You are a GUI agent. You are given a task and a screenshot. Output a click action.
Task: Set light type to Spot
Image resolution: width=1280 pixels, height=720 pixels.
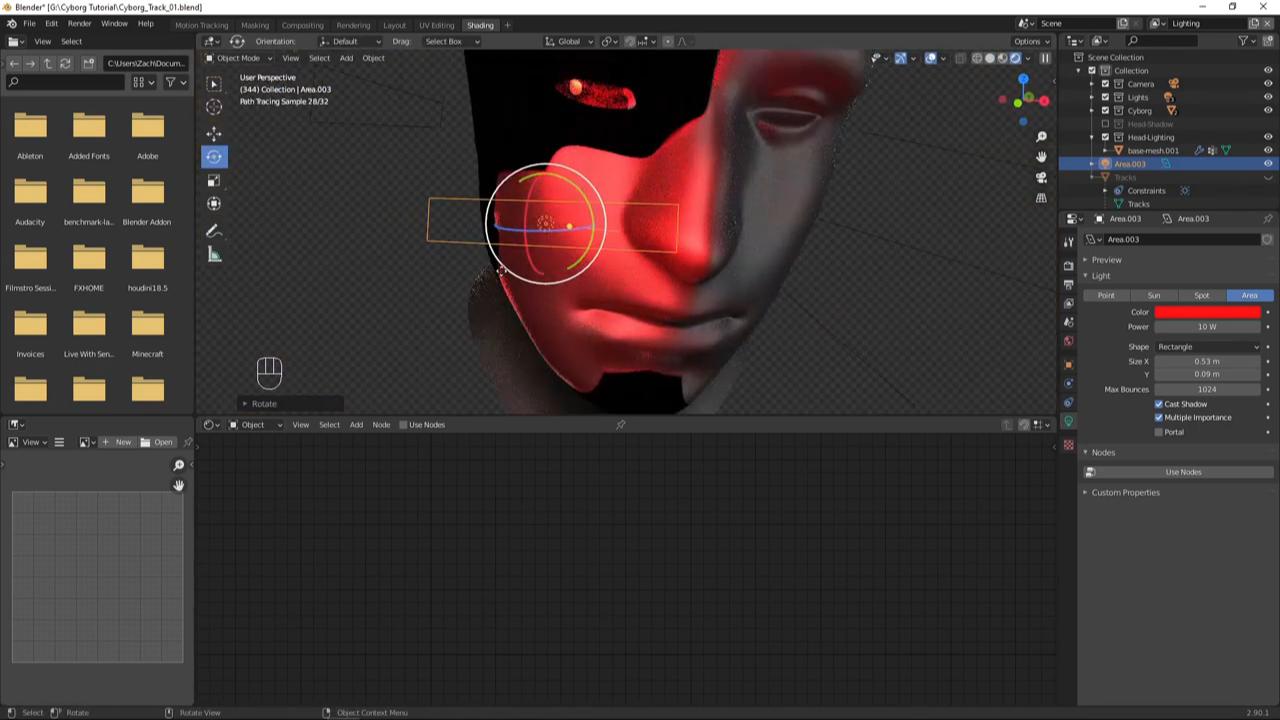(1202, 295)
